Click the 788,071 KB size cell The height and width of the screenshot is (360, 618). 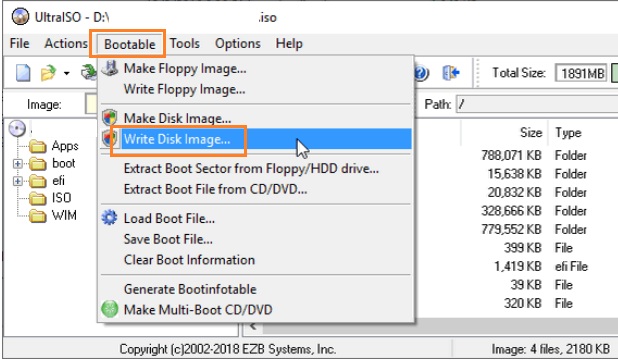[x=511, y=155]
